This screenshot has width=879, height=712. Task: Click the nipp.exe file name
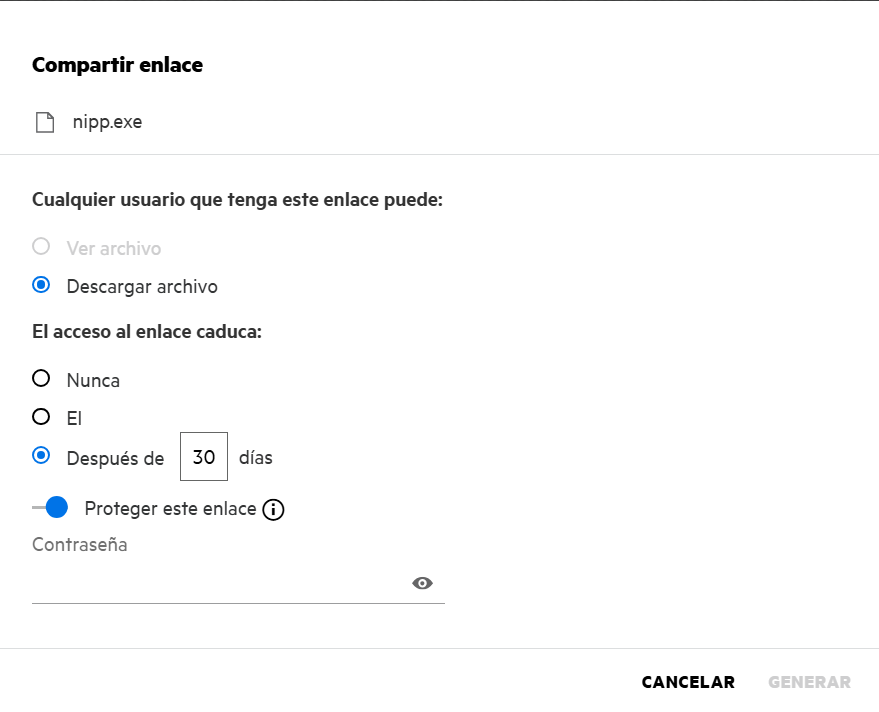tap(107, 123)
